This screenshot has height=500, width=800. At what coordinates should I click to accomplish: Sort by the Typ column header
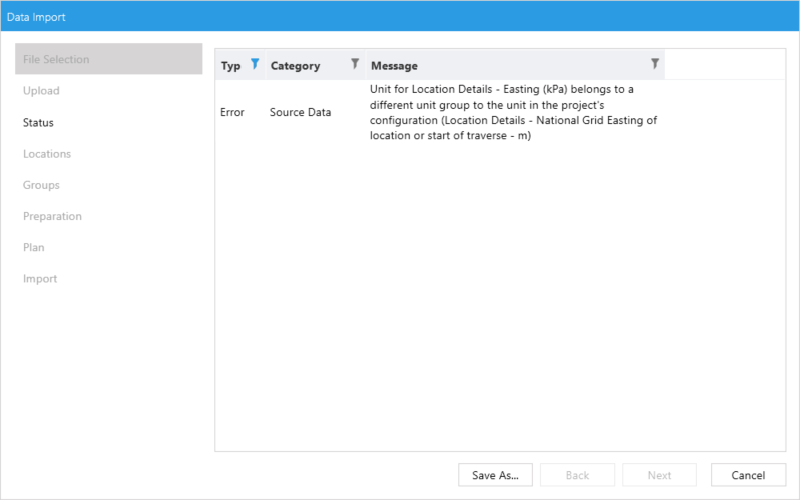[x=231, y=66]
